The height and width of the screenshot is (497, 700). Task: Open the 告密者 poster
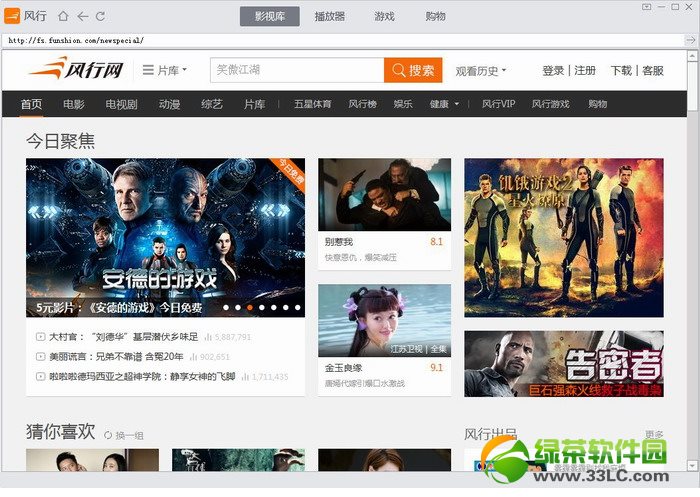pos(564,363)
